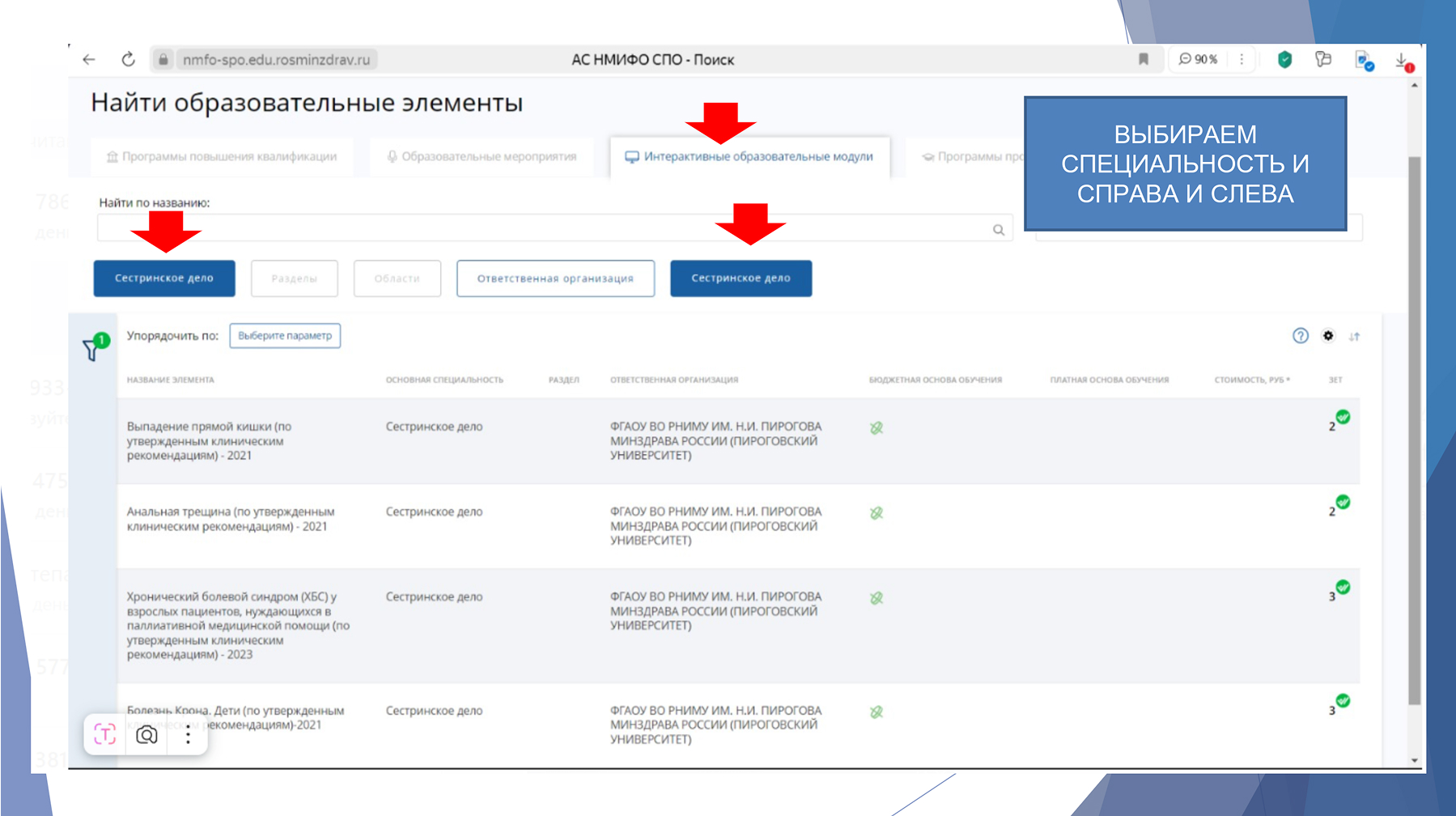Screen dimensions: 1456x816
Task: Click the budget icon for Анальная трещина row
Action: (x=877, y=513)
